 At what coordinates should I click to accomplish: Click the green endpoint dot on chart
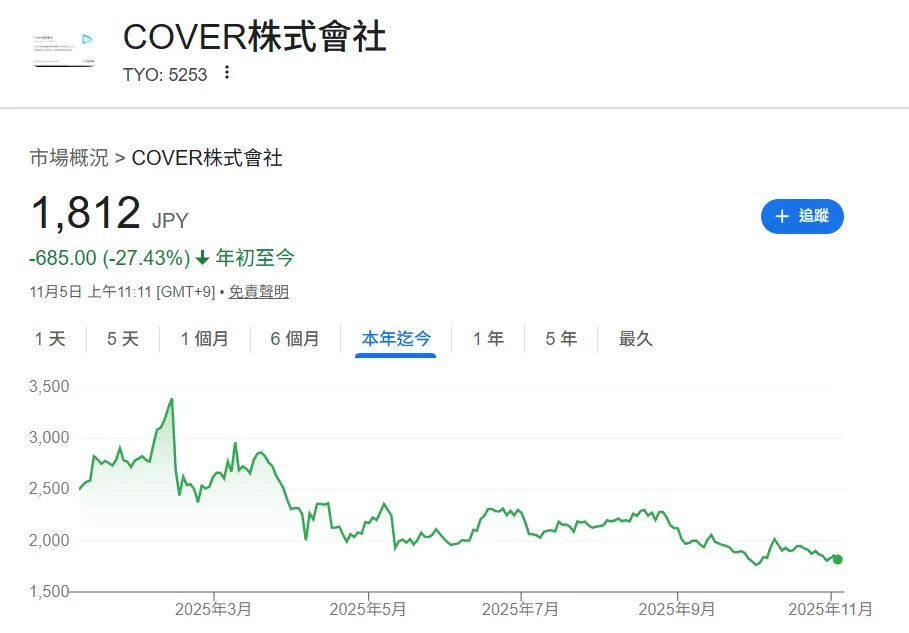837,560
